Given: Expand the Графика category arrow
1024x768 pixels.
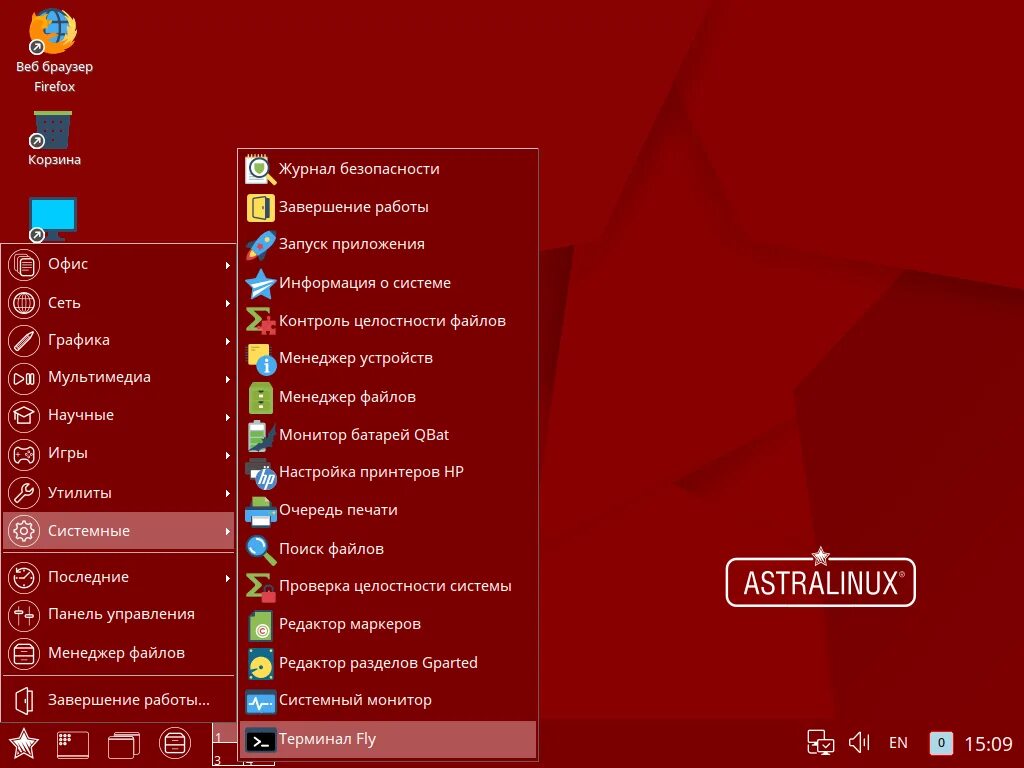Looking at the screenshot, I should tap(227, 341).
